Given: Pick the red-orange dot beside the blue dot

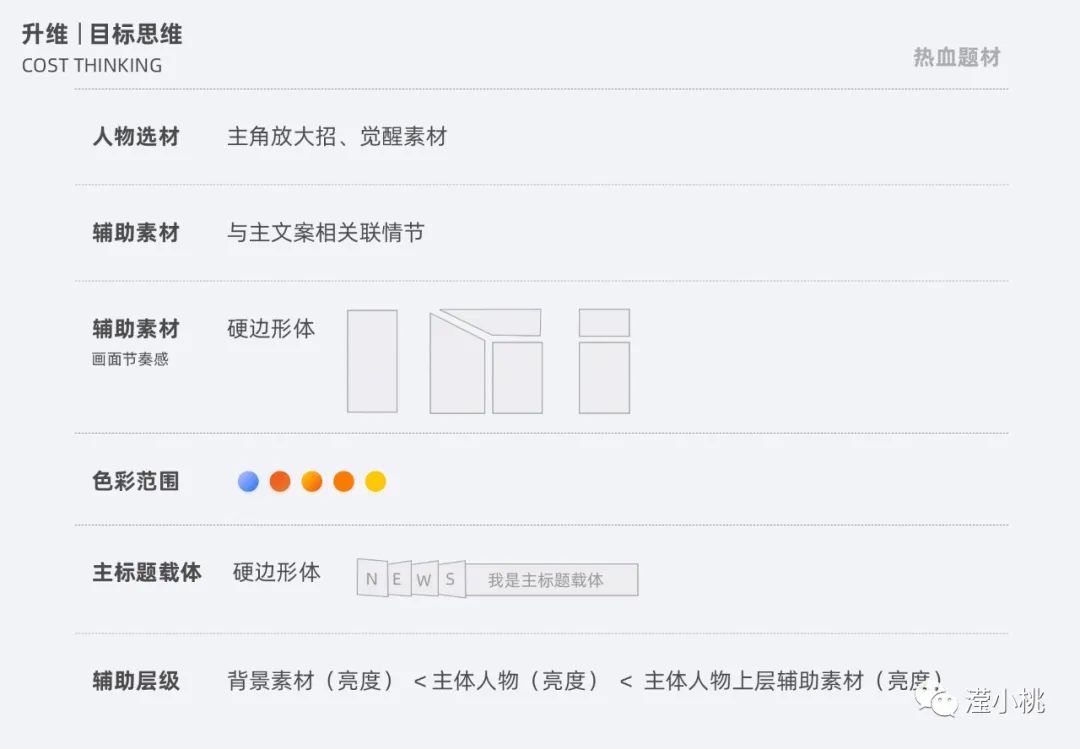Looking at the screenshot, I should pyautogui.click(x=280, y=482).
